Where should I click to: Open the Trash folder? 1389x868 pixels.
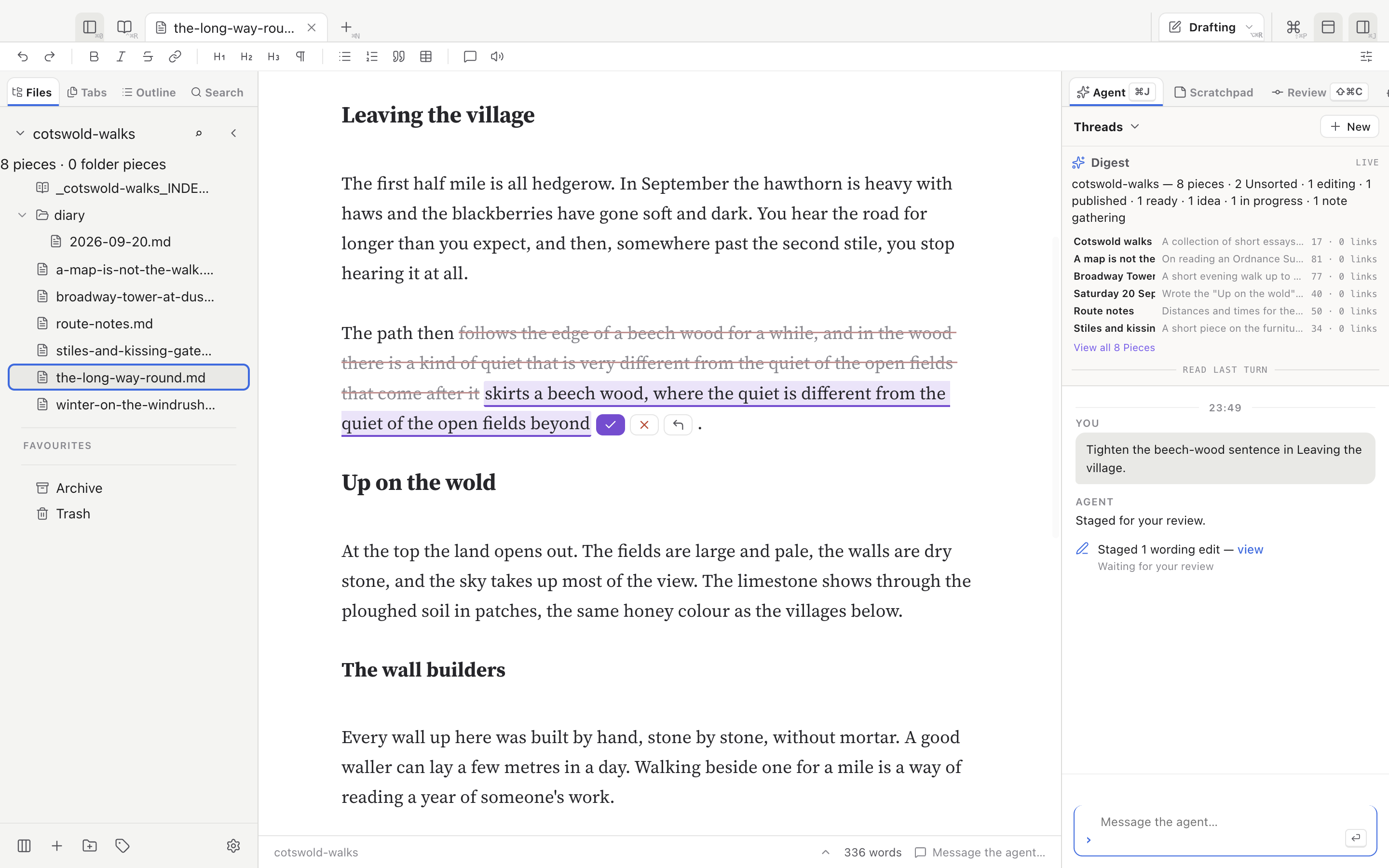coord(129,514)
